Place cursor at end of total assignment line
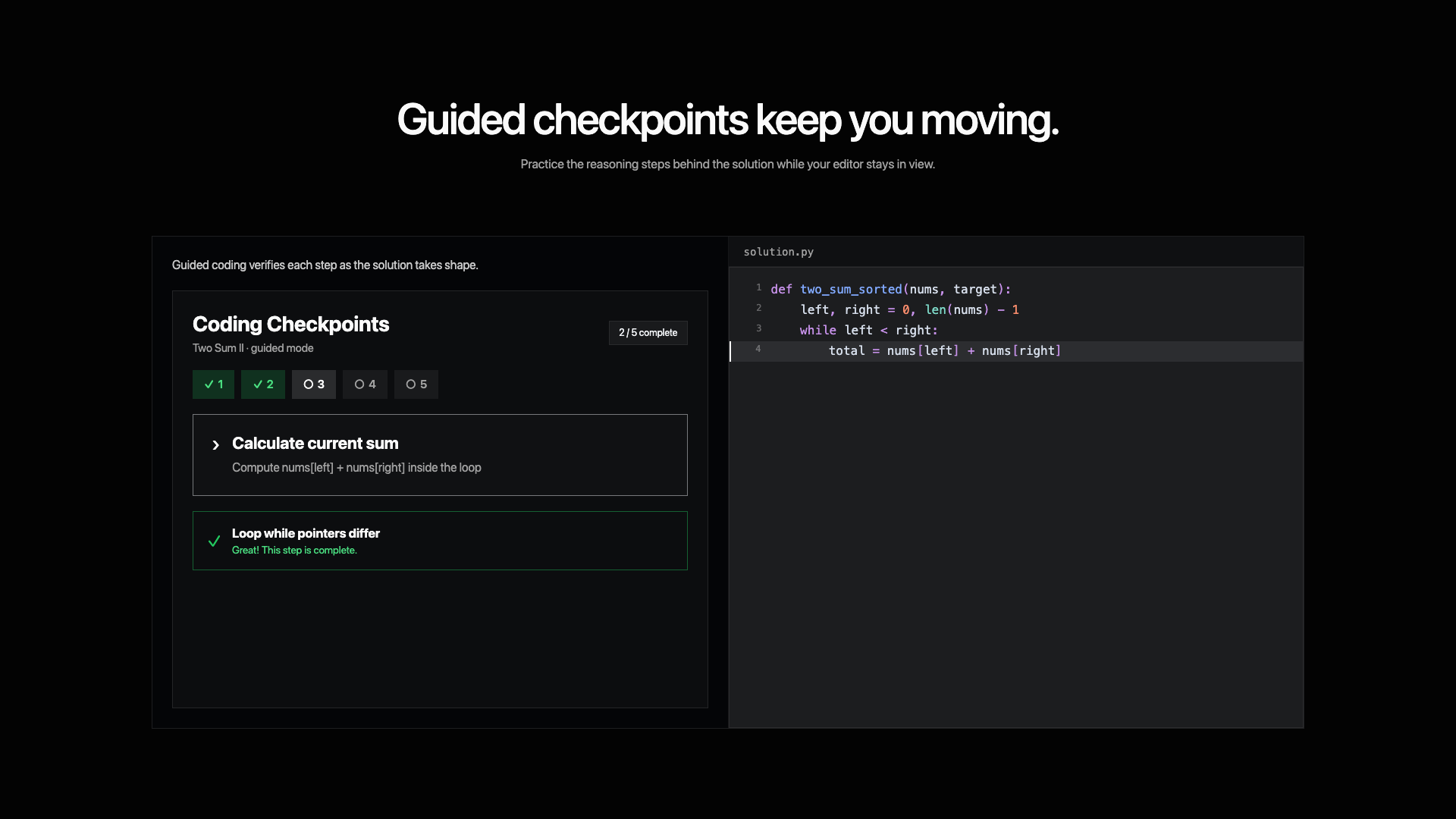This screenshot has width=1456, height=819. click(x=1062, y=351)
